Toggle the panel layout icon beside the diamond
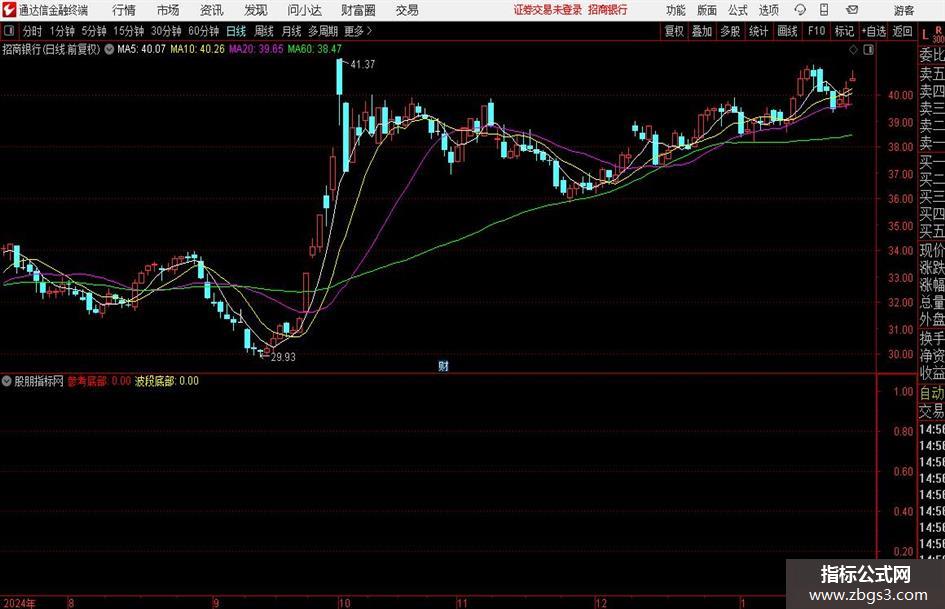The height and width of the screenshot is (609, 945). 868,50
